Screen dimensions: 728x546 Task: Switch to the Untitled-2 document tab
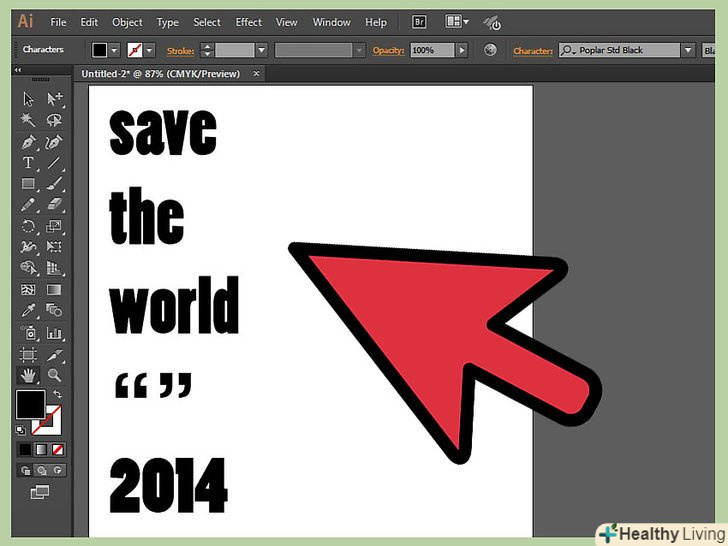click(160, 73)
